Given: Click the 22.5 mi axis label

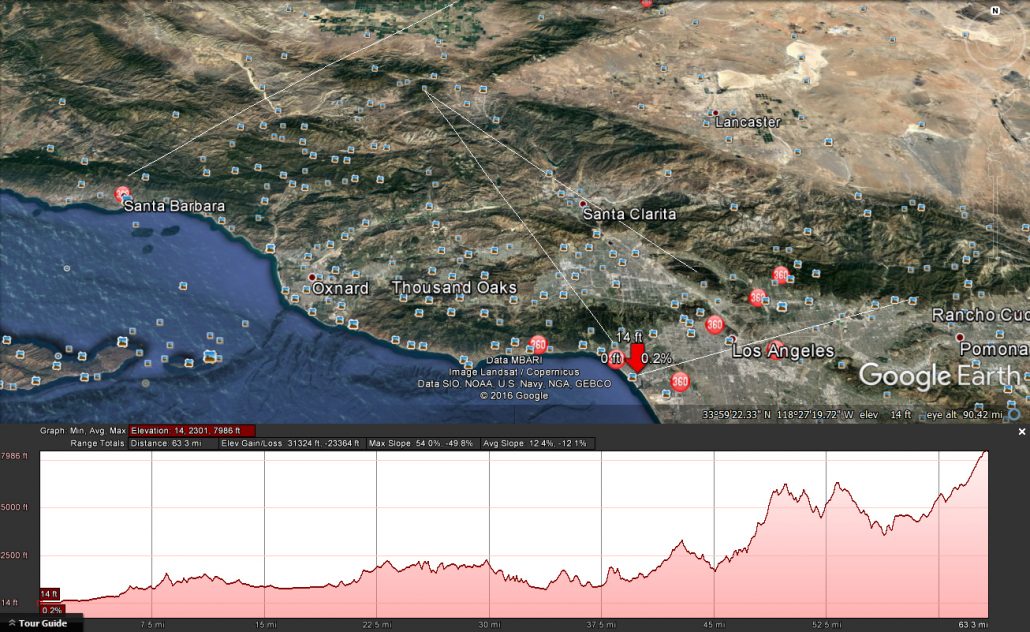Looking at the screenshot, I should coord(376,625).
